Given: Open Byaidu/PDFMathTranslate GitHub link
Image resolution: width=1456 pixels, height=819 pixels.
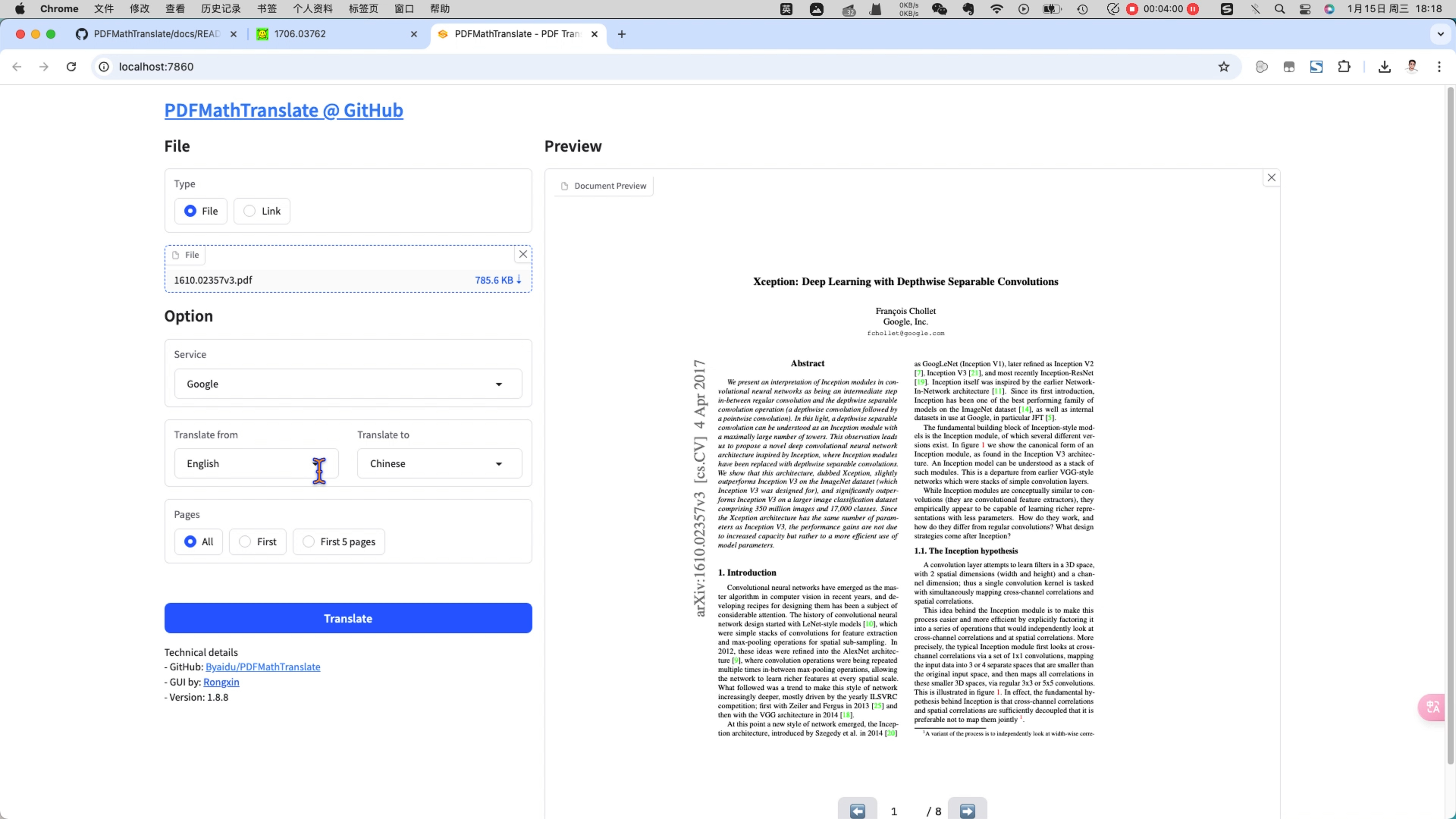Looking at the screenshot, I should point(263,667).
